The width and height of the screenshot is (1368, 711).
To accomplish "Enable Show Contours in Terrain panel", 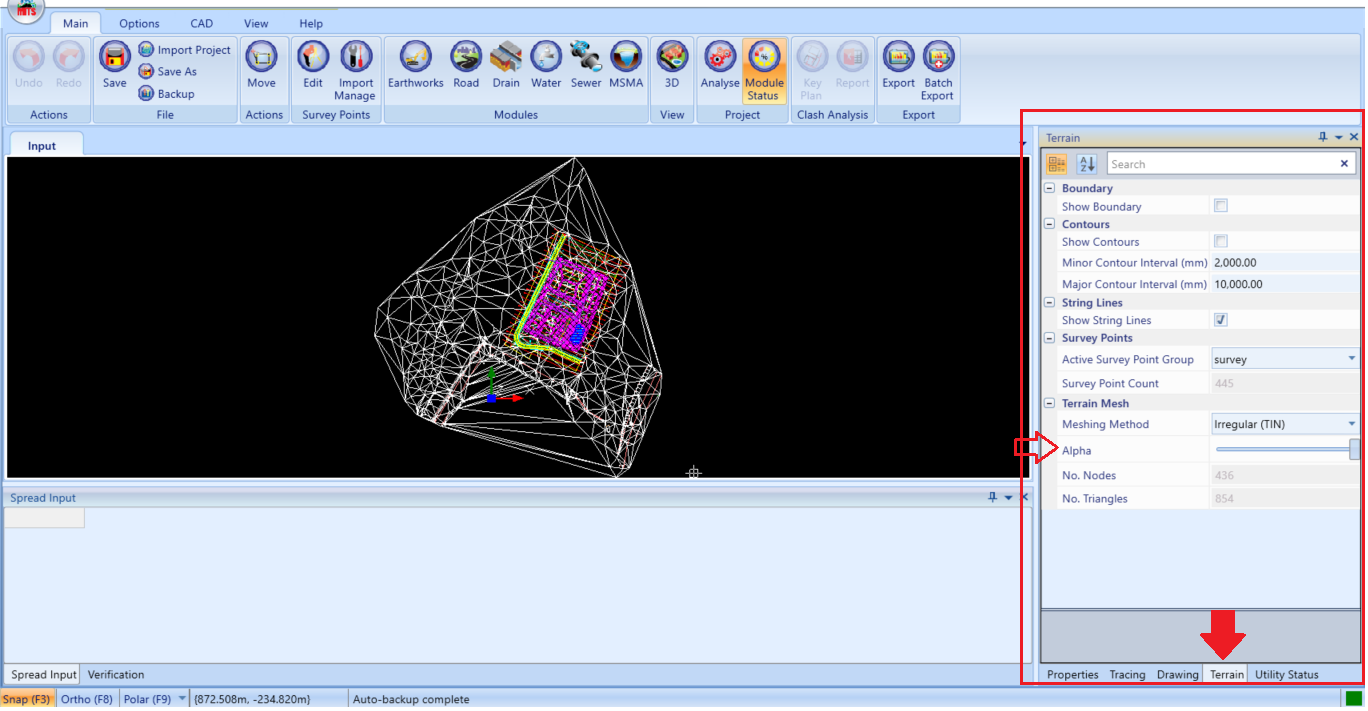I will click(x=1220, y=241).
